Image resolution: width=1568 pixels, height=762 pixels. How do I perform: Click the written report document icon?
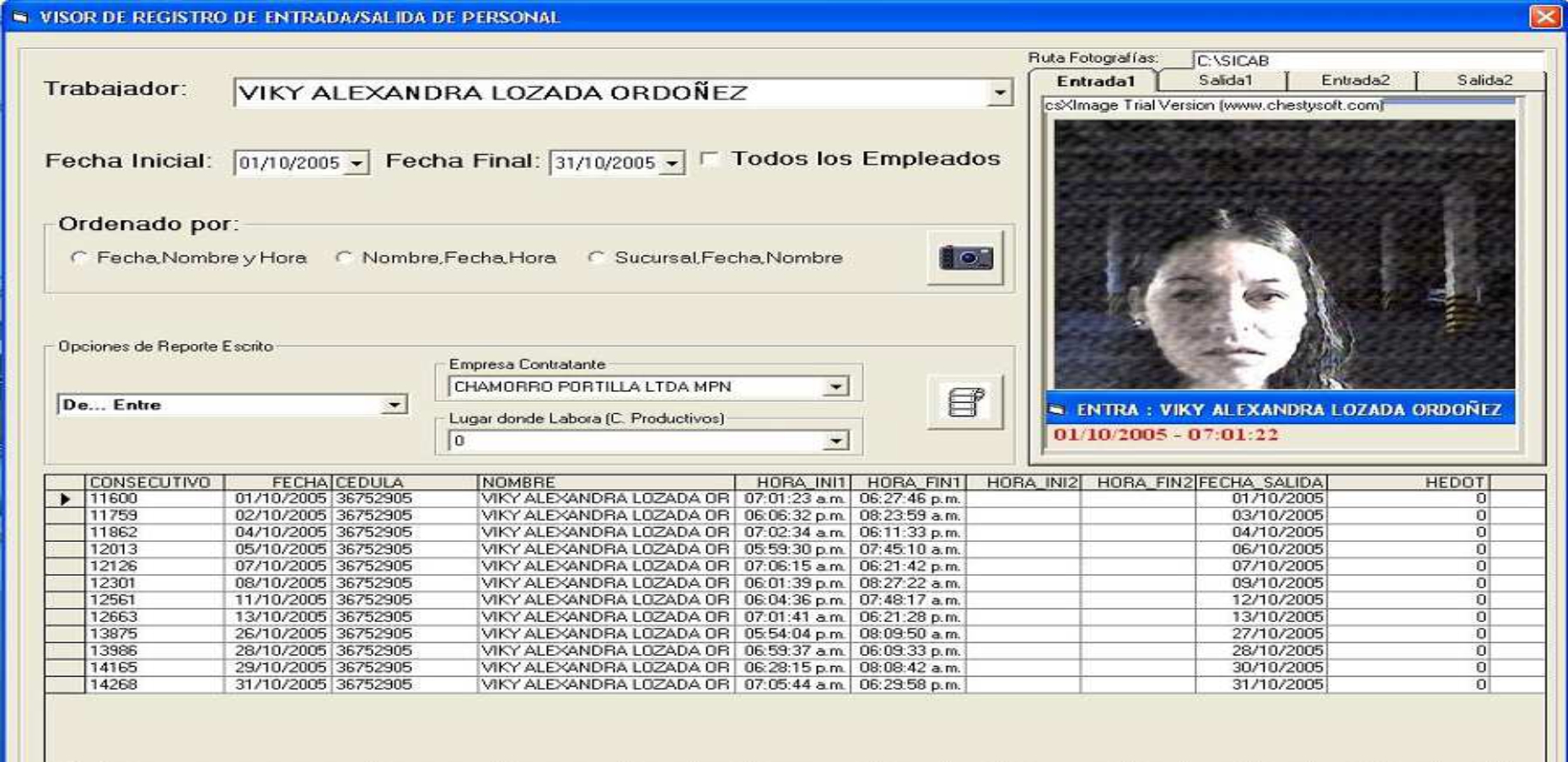pyautogui.click(x=965, y=402)
